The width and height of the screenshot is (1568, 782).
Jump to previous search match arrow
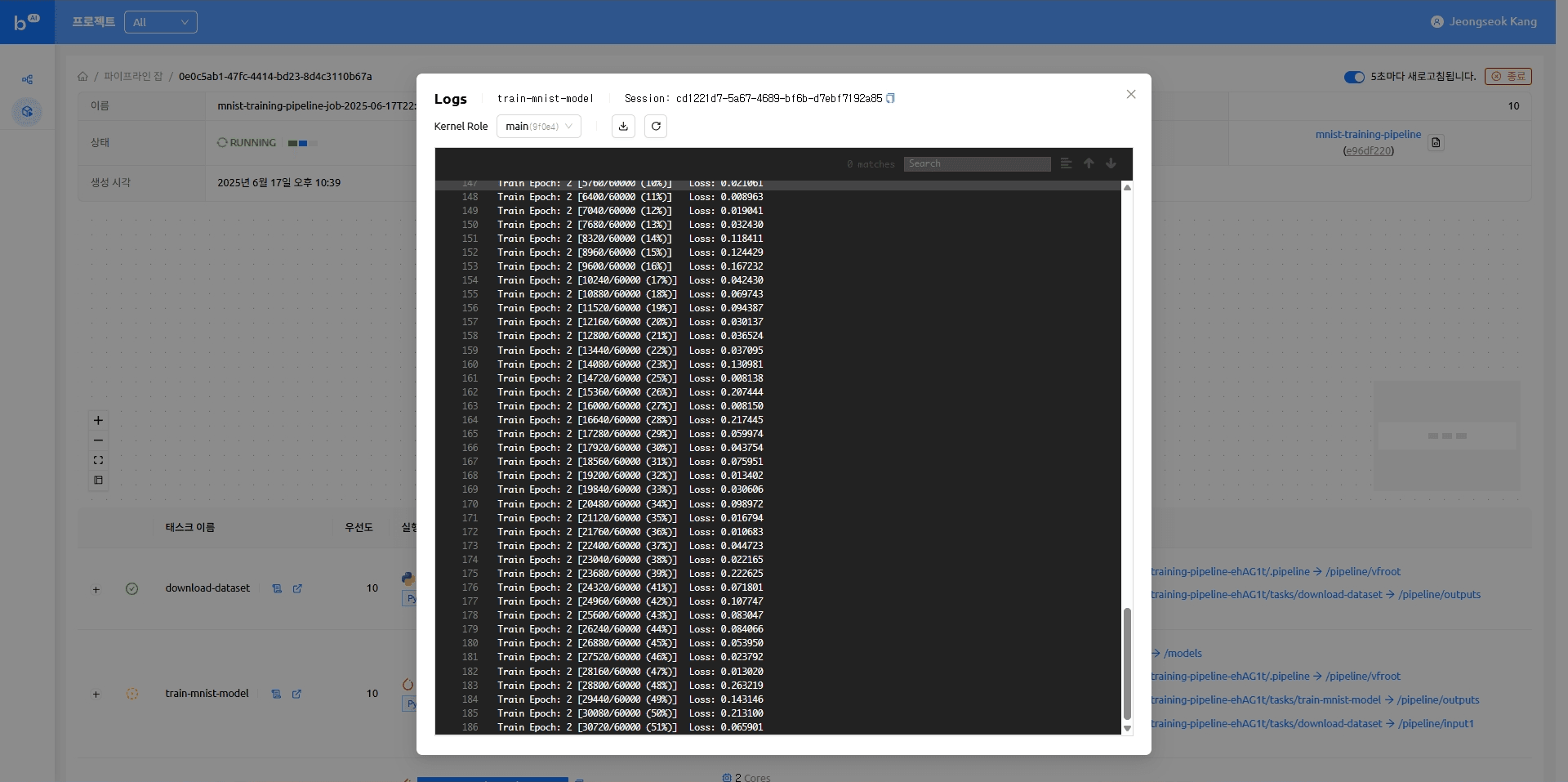[x=1089, y=163]
